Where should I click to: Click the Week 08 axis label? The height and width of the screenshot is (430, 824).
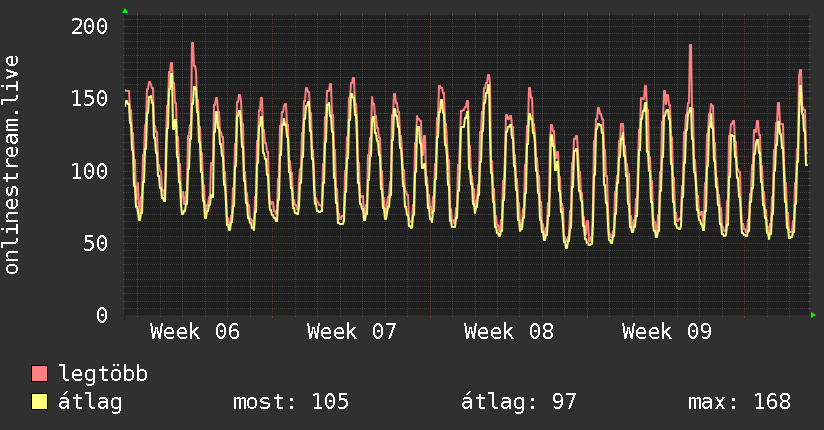click(509, 332)
